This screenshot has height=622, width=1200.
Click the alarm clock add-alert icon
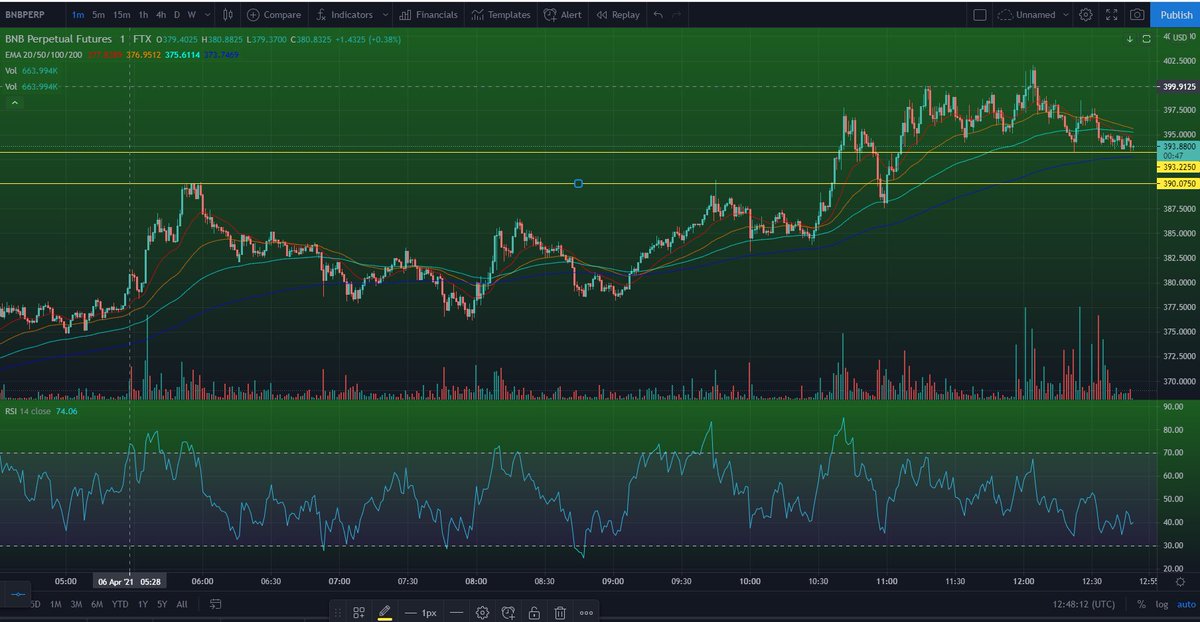(x=508, y=612)
